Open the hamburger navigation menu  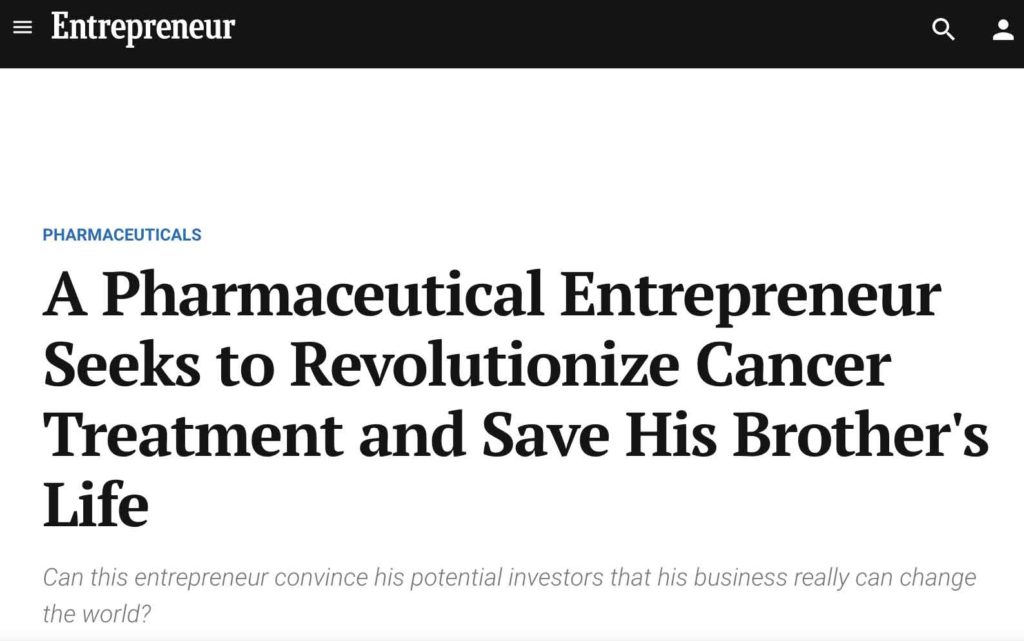pos(23,27)
